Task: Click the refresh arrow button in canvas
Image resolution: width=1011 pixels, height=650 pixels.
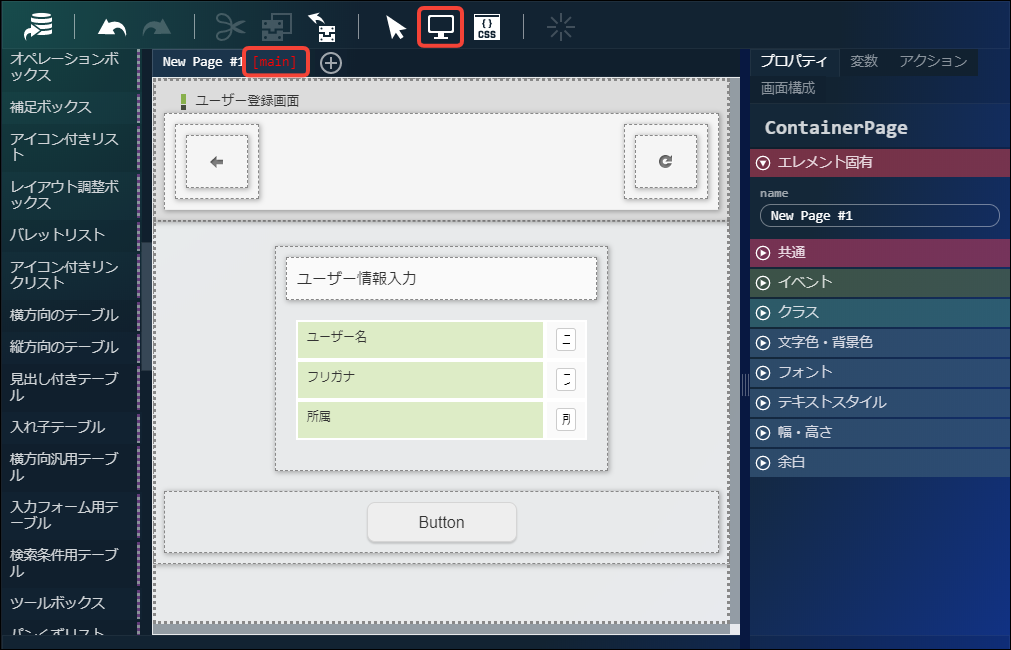Action: coord(665,162)
